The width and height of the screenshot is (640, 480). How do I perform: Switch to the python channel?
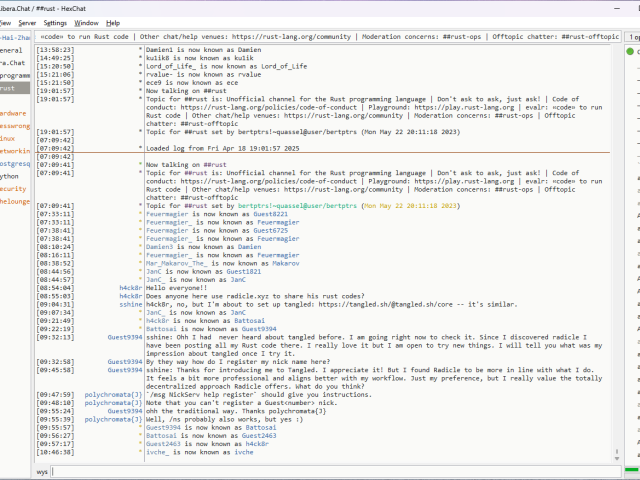pos(10,175)
